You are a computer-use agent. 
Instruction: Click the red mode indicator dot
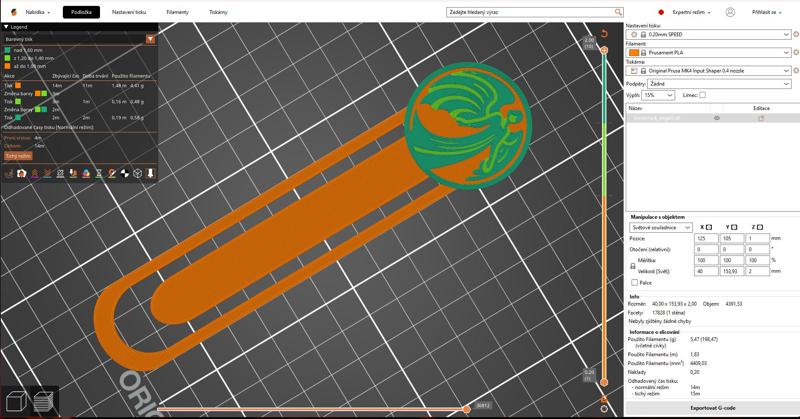661,12
